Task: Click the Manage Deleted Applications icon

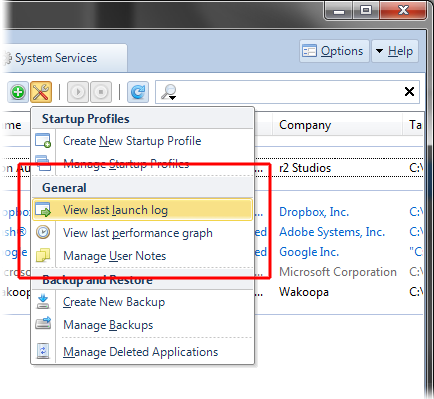Action: [43, 351]
